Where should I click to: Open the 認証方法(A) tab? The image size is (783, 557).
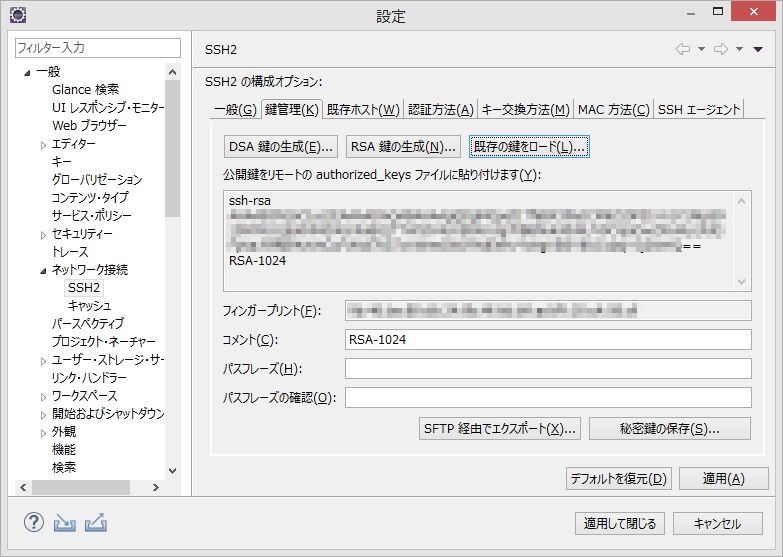440,109
